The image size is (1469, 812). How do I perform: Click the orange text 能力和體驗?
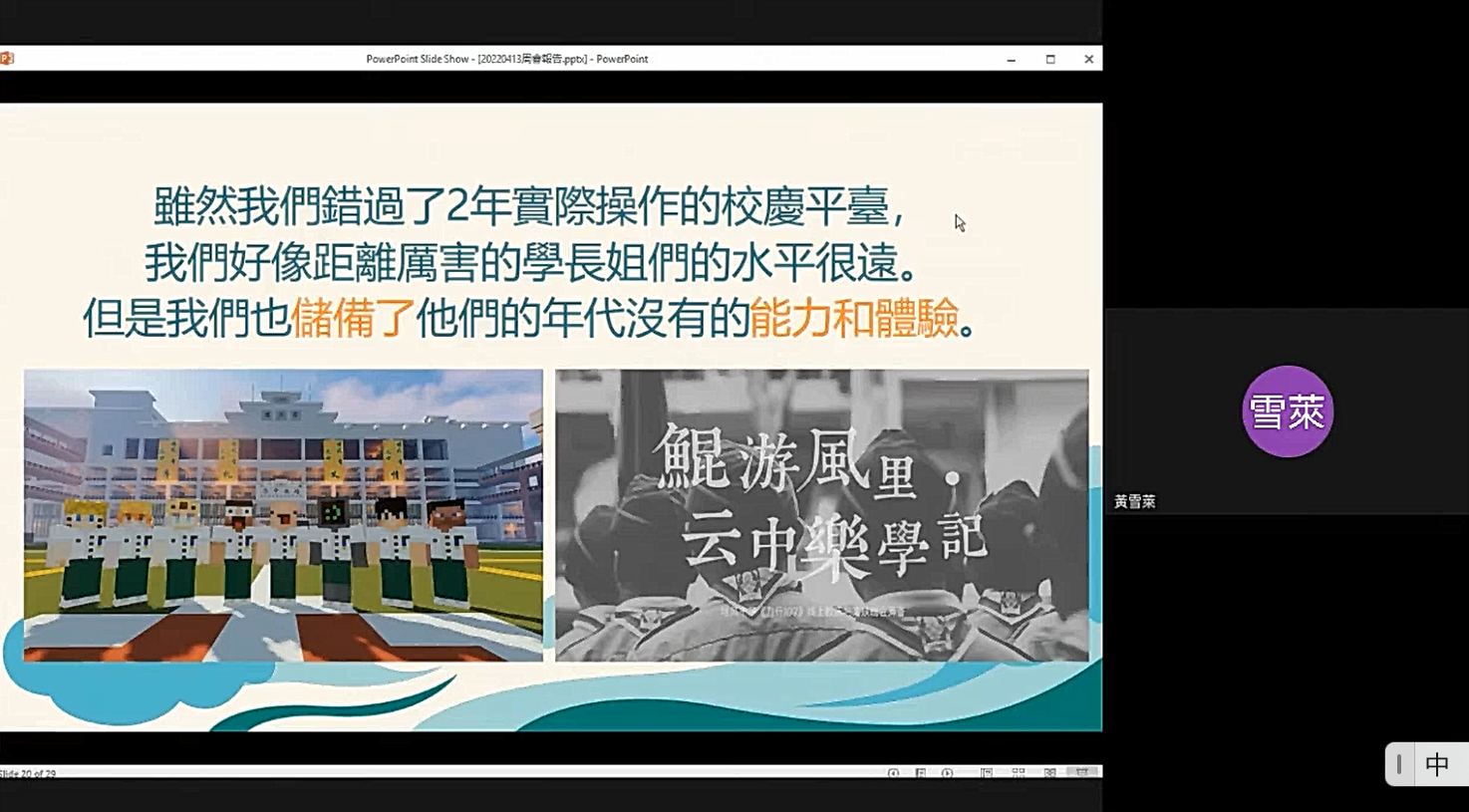[854, 319]
